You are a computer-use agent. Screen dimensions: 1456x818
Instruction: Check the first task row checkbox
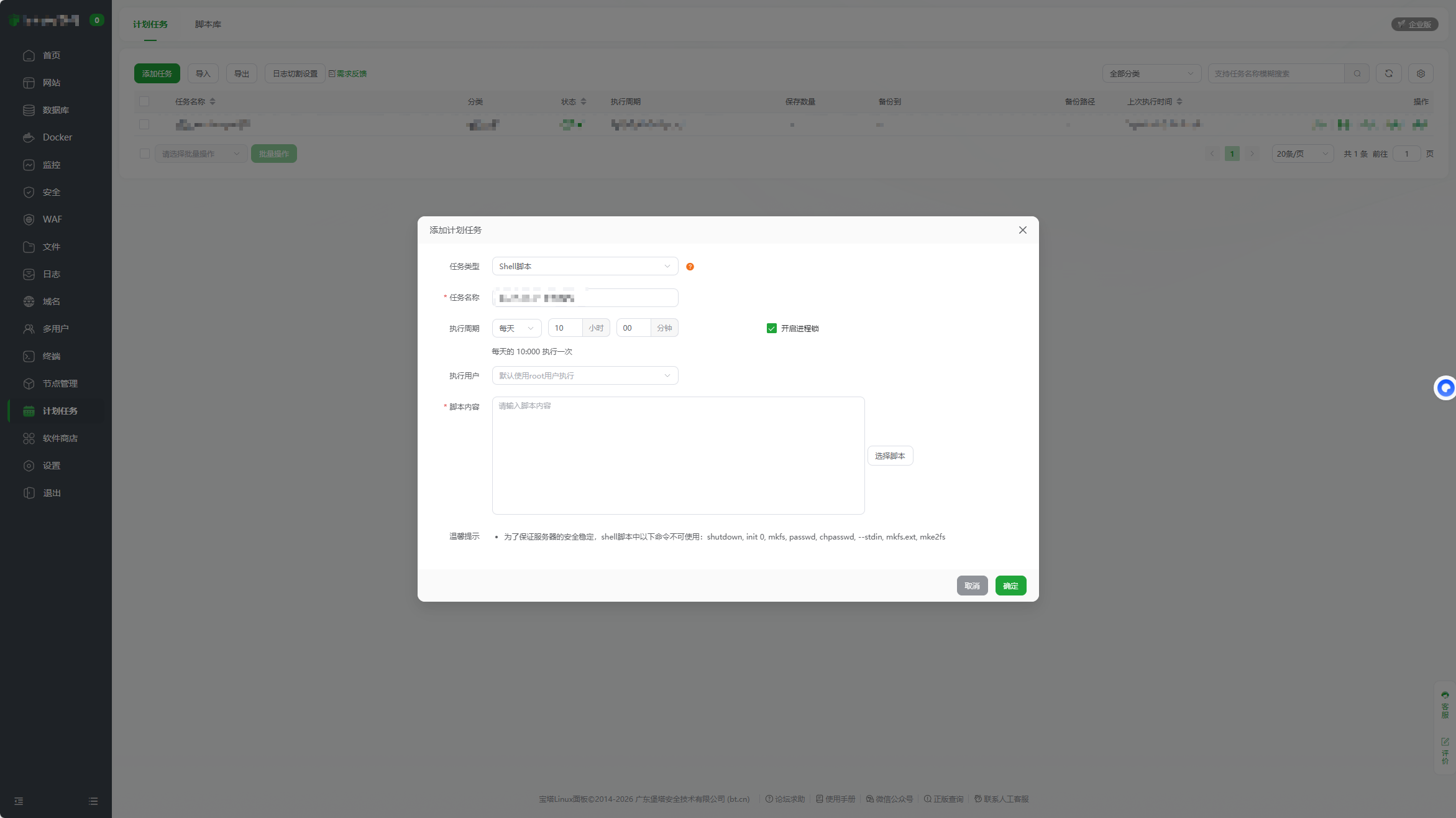pyautogui.click(x=144, y=124)
